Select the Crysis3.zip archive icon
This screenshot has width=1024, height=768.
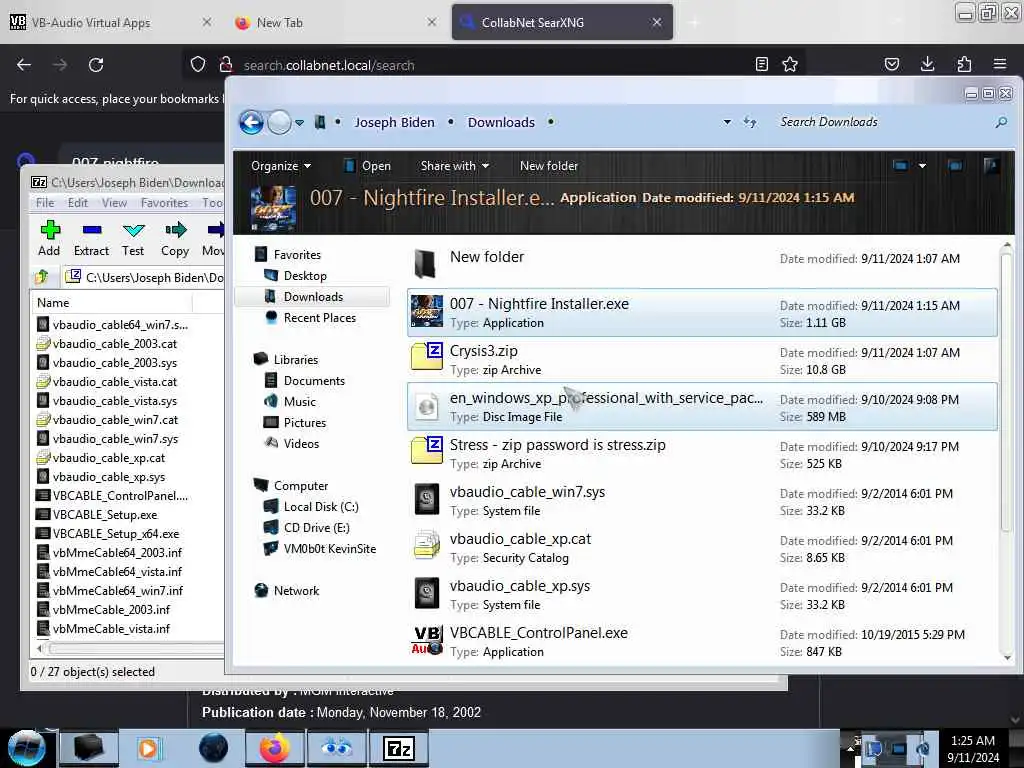point(426,357)
